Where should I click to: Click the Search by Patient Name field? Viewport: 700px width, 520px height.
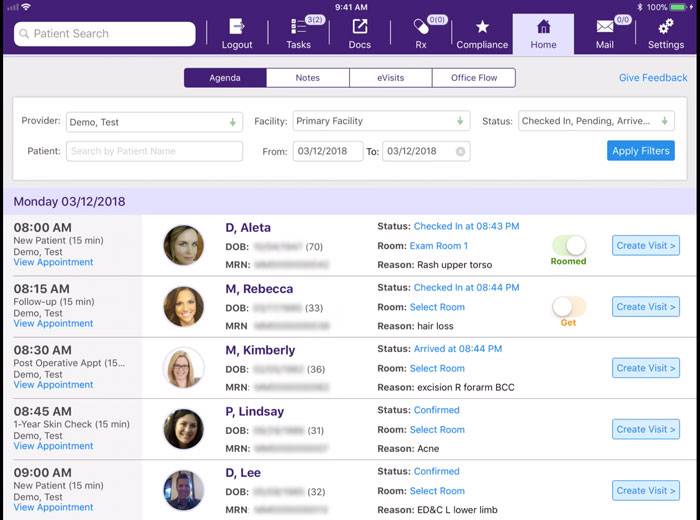pos(154,151)
